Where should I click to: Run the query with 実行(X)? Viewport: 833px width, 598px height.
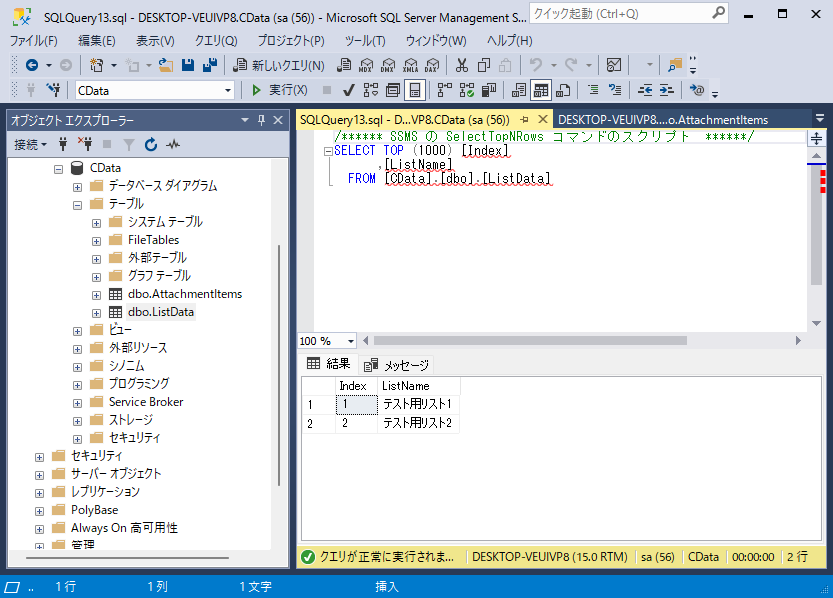tap(279, 90)
